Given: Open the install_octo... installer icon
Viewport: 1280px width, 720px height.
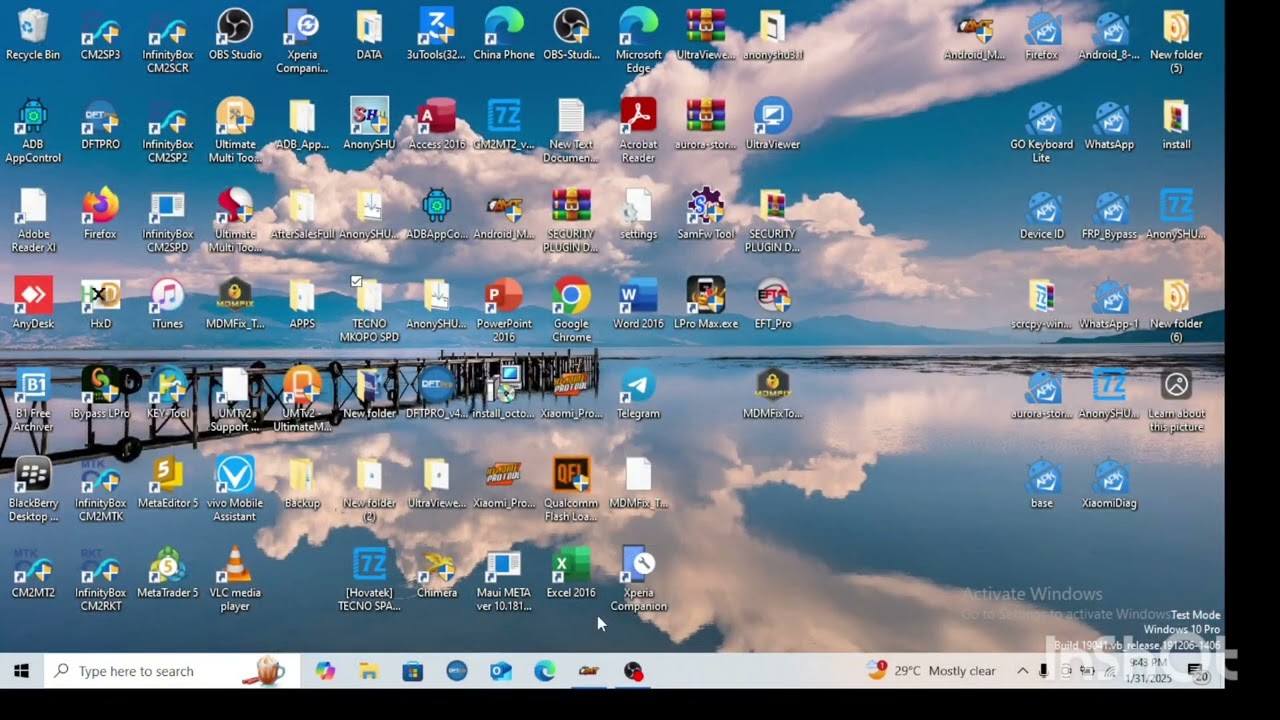Looking at the screenshot, I should tap(504, 393).
